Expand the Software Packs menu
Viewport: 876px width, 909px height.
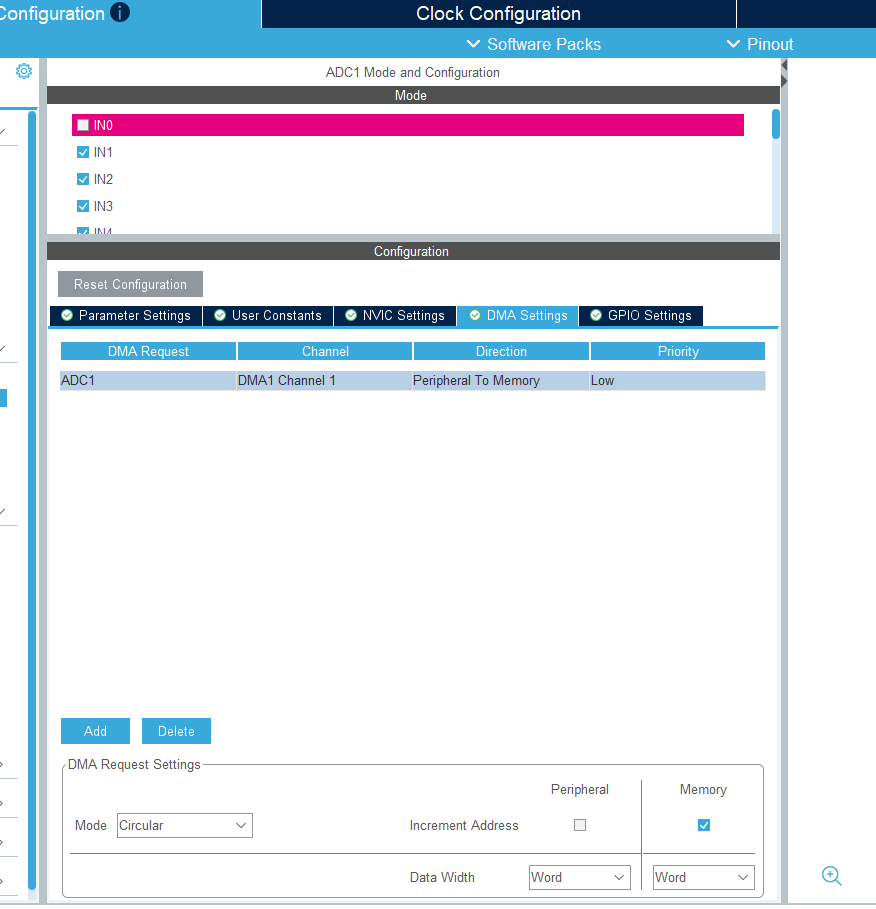(x=534, y=44)
